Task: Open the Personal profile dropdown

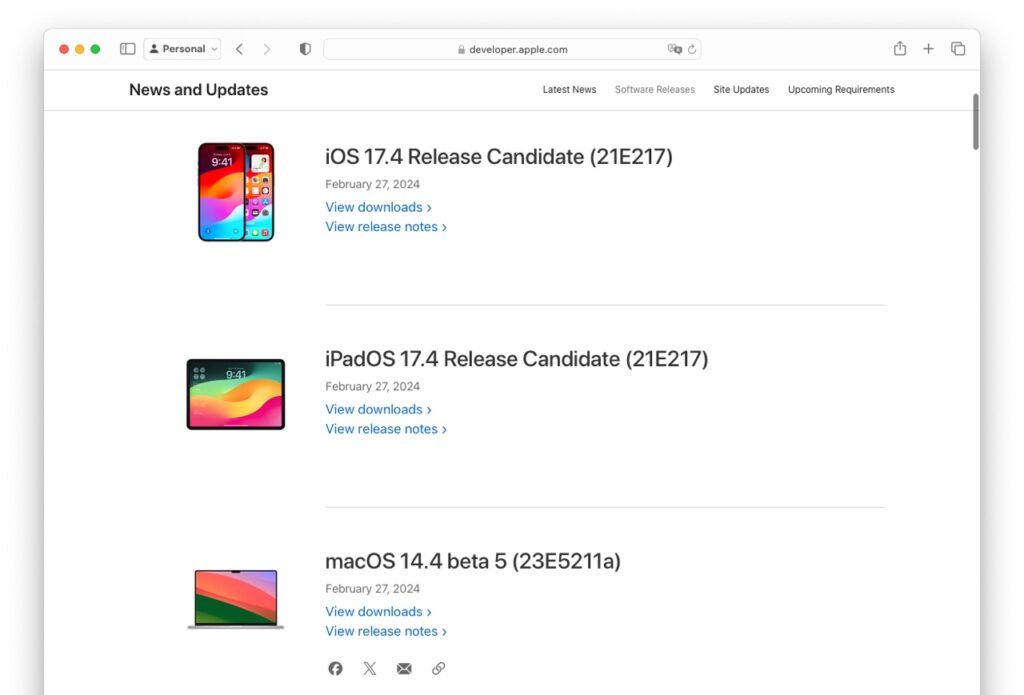Action: tap(182, 48)
